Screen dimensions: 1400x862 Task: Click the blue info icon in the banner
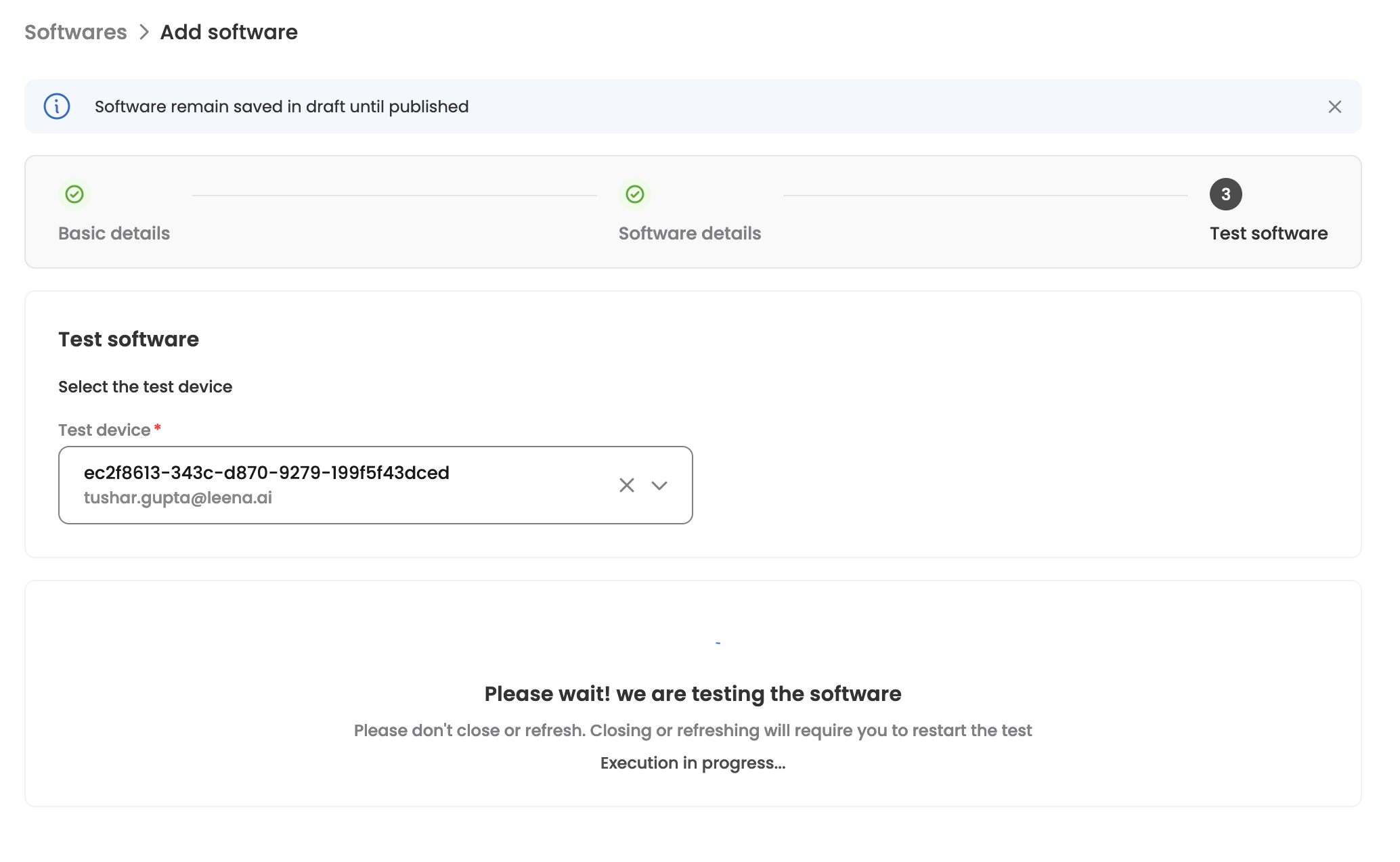tap(57, 106)
